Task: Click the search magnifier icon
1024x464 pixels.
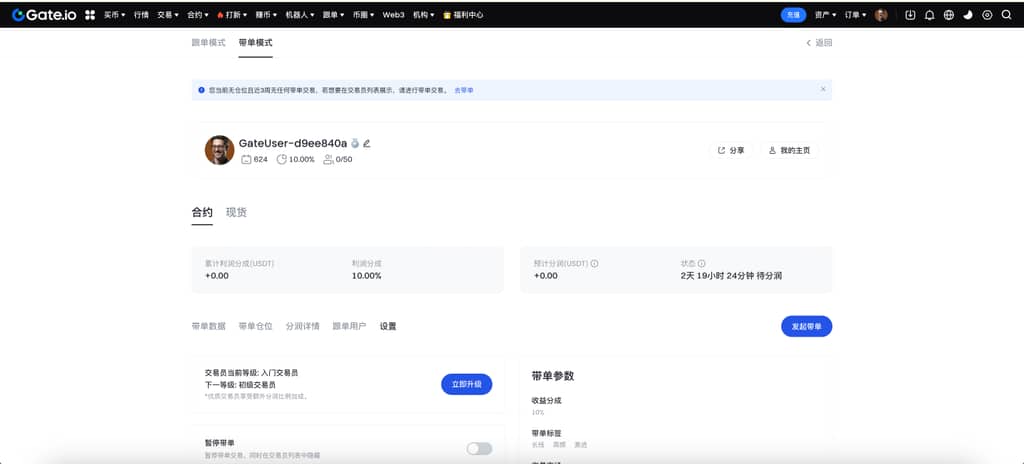Action: coord(1007,15)
